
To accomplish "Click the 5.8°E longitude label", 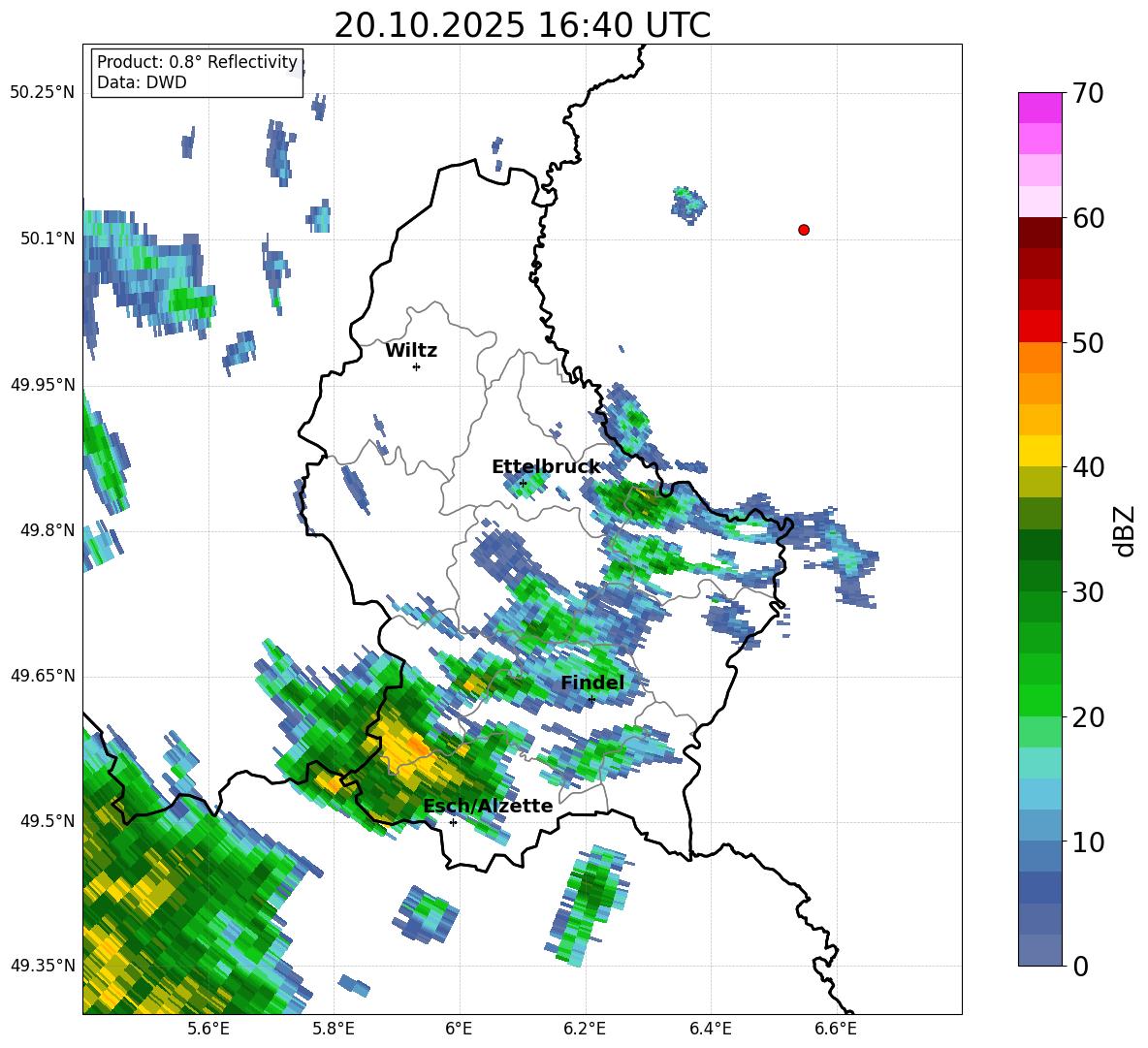I will coord(334,1029).
